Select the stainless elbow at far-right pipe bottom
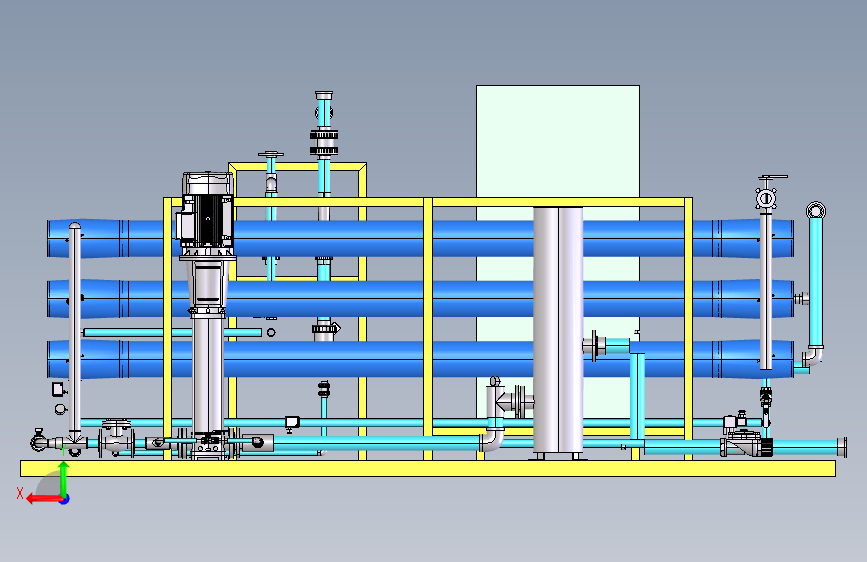The image size is (867, 562). pyautogui.click(x=812, y=357)
